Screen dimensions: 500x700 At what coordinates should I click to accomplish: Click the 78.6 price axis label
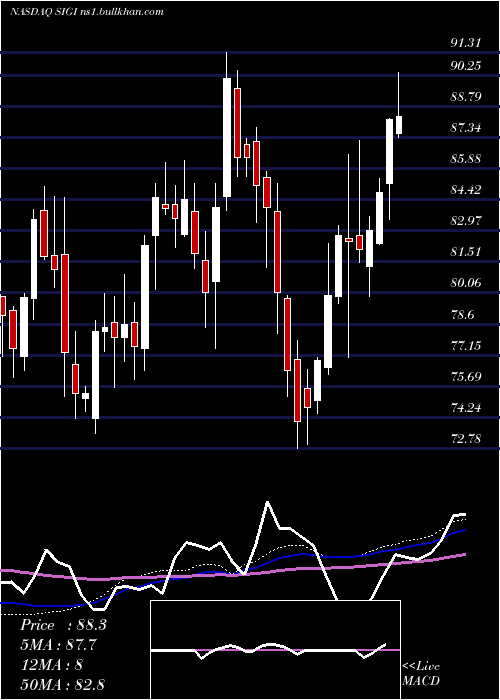pos(462,314)
